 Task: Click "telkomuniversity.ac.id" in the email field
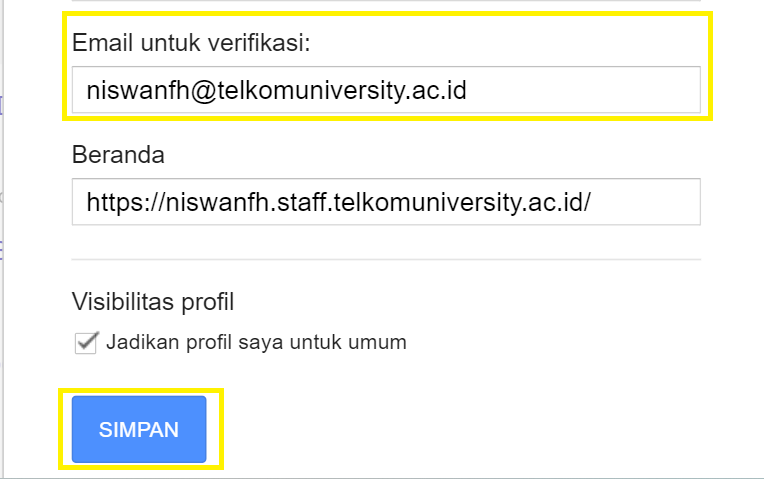(334, 91)
